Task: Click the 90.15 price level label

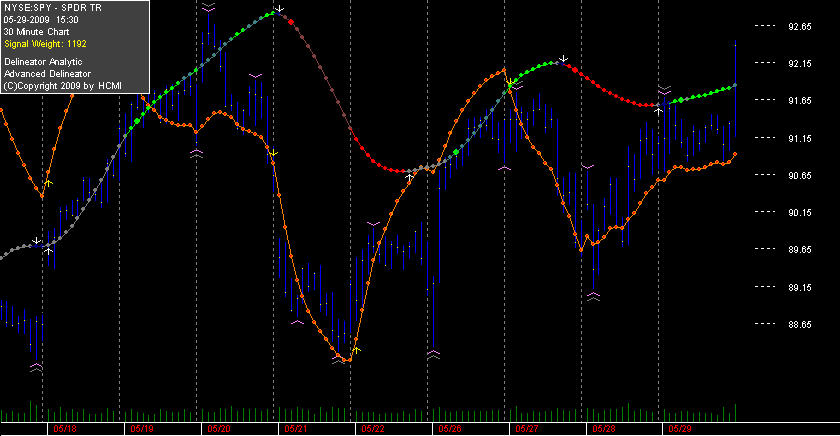Action: click(800, 213)
